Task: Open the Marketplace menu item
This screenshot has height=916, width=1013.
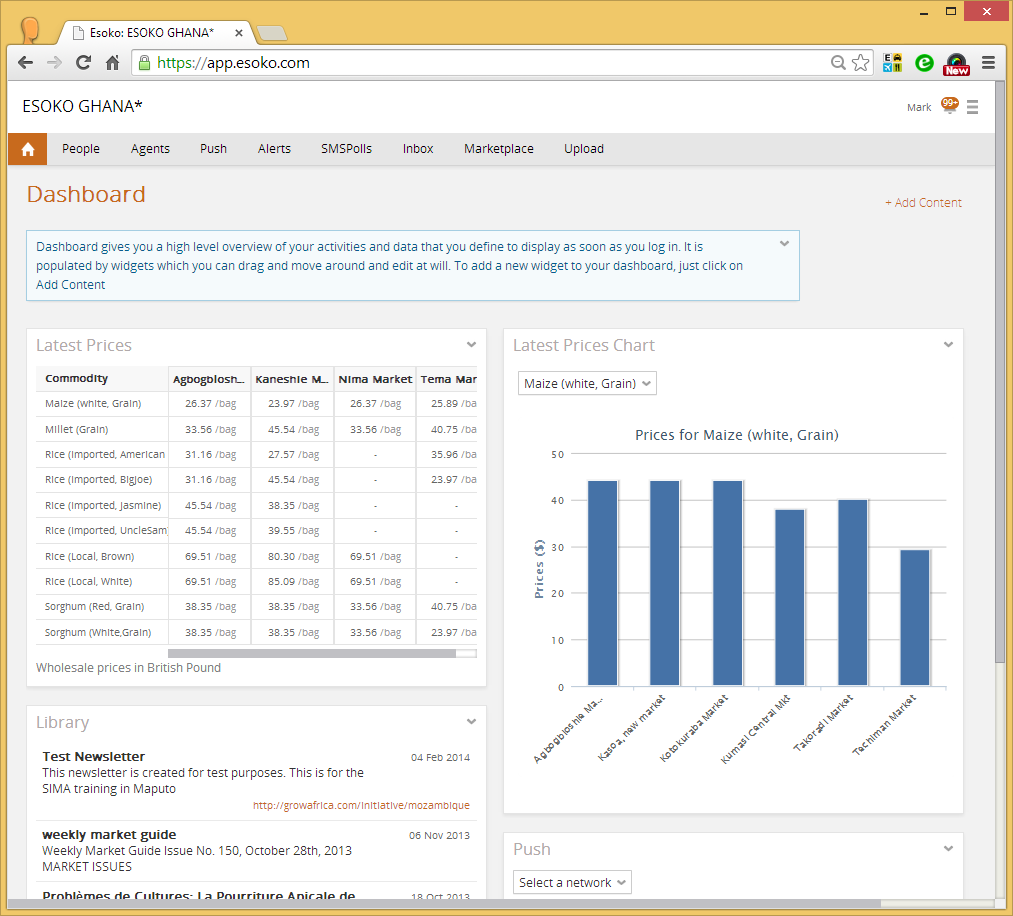Action: [498, 149]
